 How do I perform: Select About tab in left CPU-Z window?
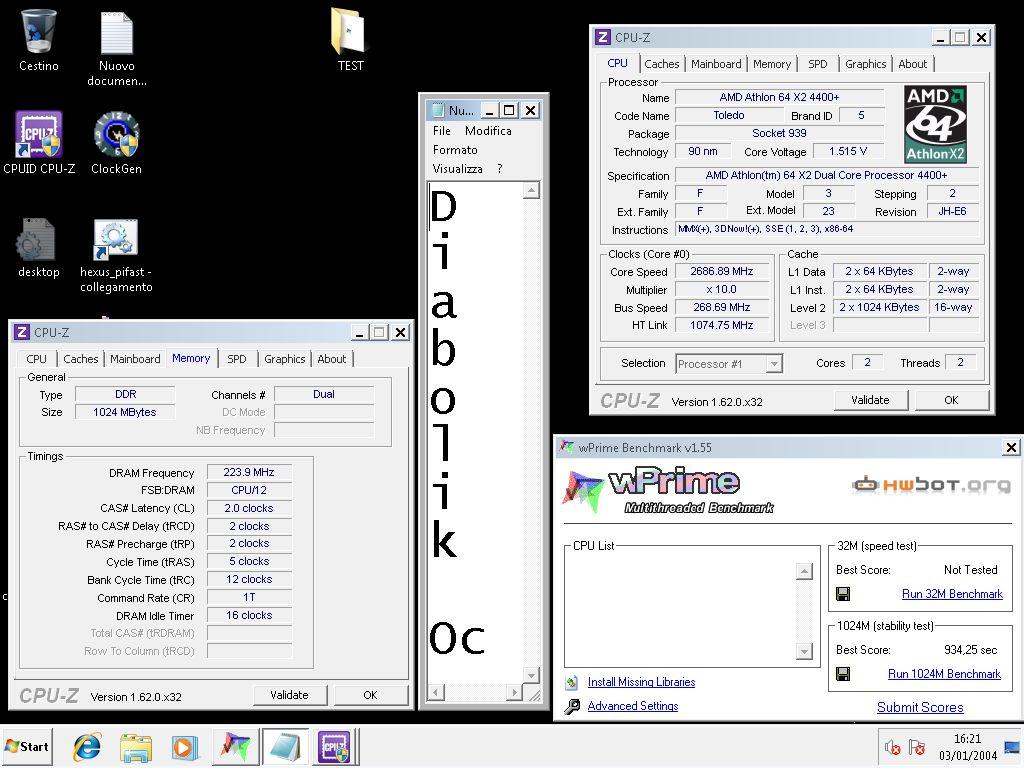pos(331,359)
